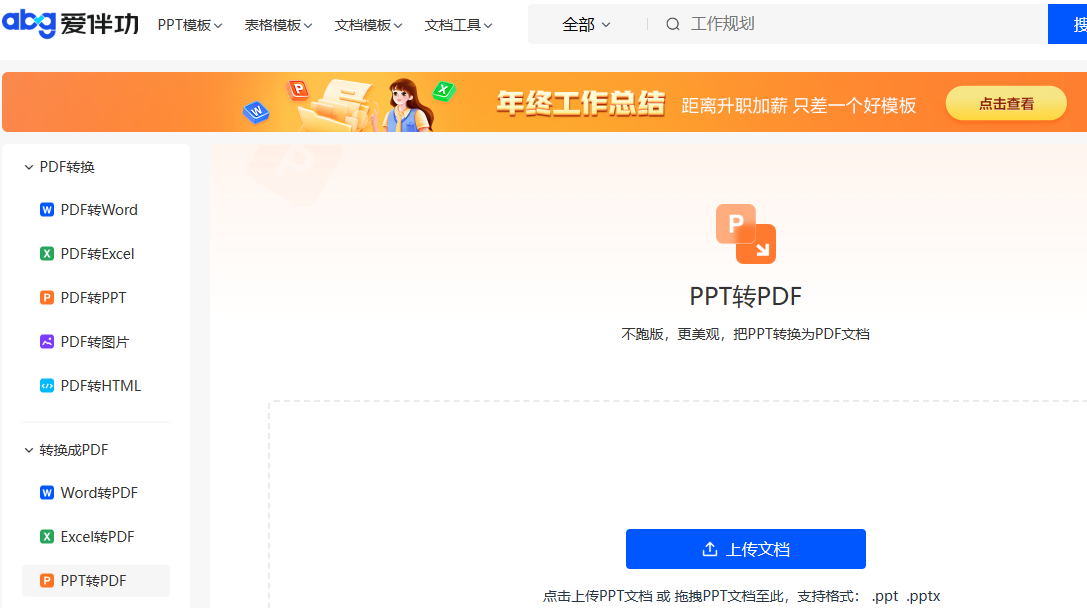Open the 表格模板 menu
The width and height of the screenshot is (1087, 608).
coord(278,23)
